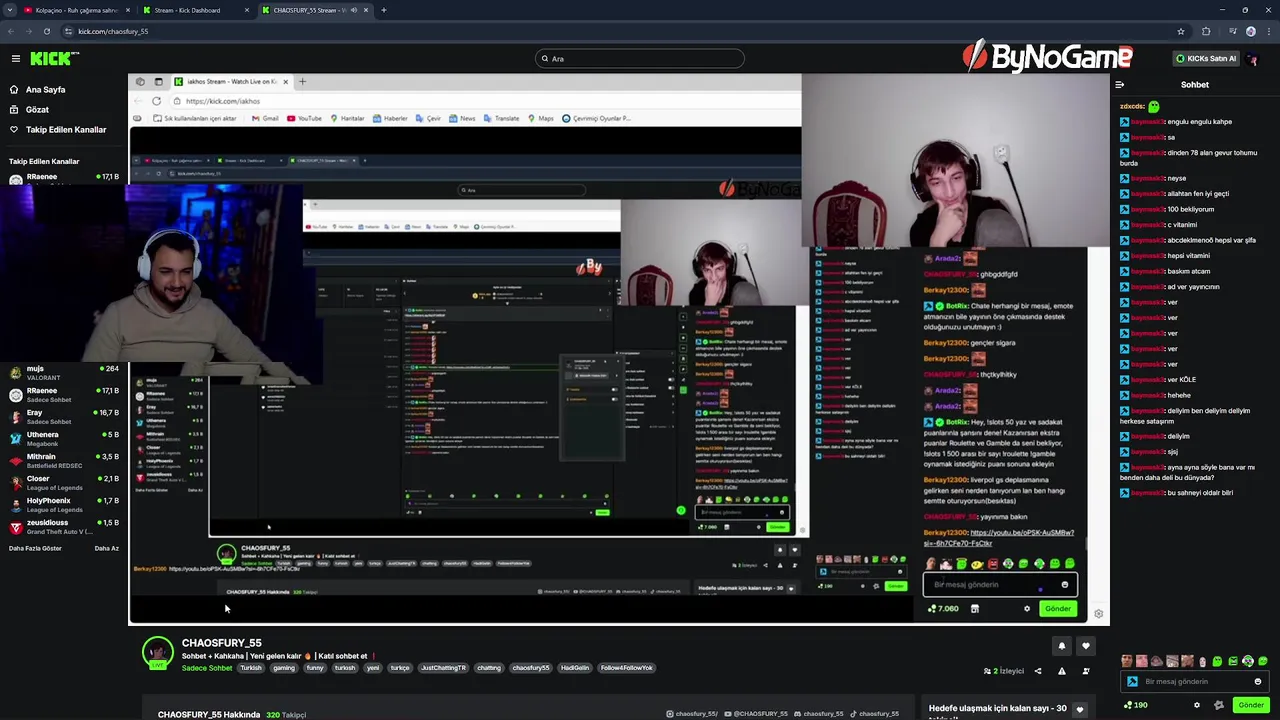Show the 190 channel points balance

(1135, 705)
